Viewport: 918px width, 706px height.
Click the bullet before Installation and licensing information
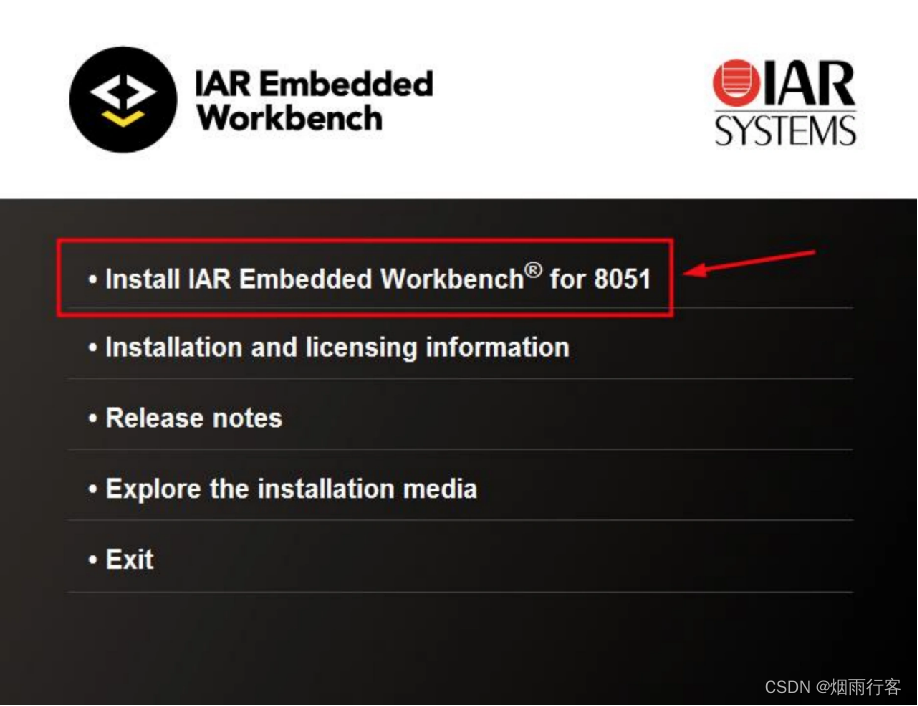93,347
